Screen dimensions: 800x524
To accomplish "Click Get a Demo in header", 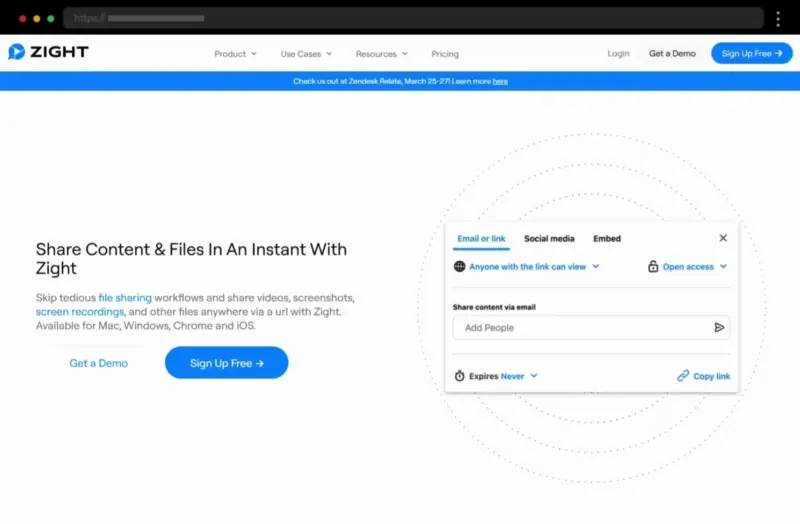I will point(672,54).
